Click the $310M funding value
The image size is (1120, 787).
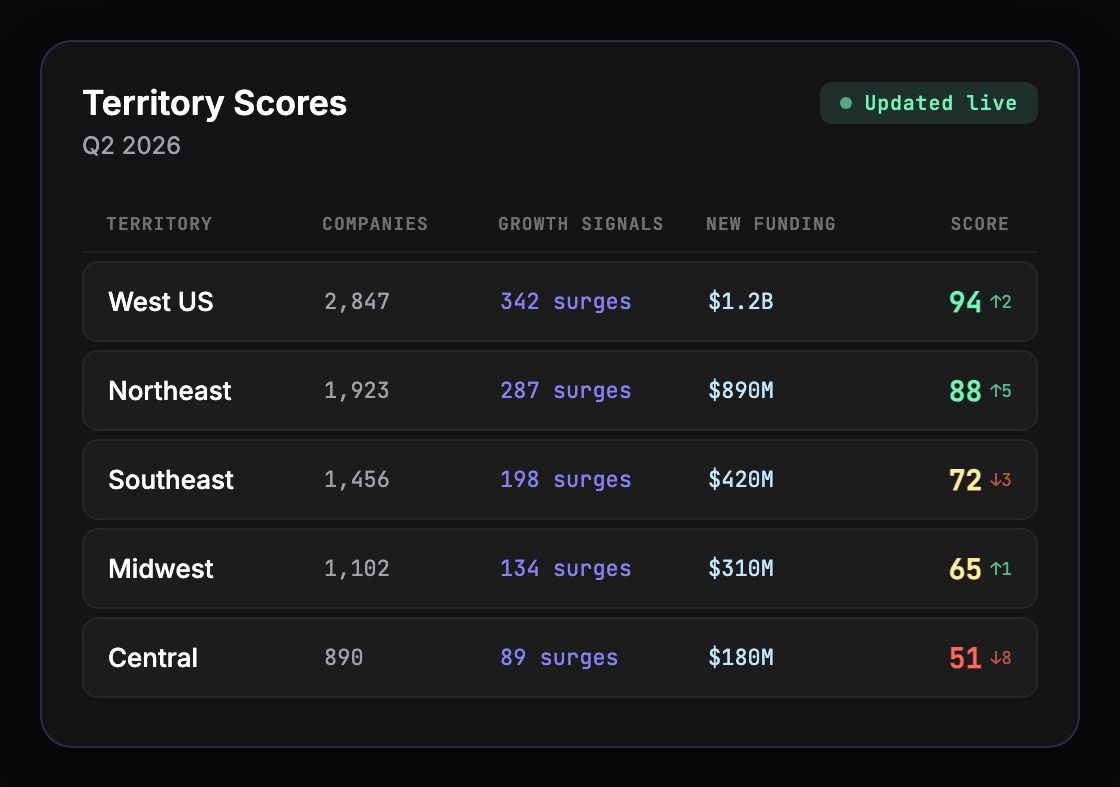coord(741,568)
